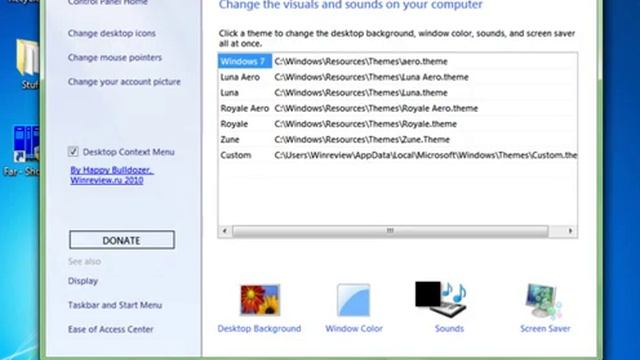
Task: Click the Desktop Background label
Action: pyautogui.click(x=259, y=329)
